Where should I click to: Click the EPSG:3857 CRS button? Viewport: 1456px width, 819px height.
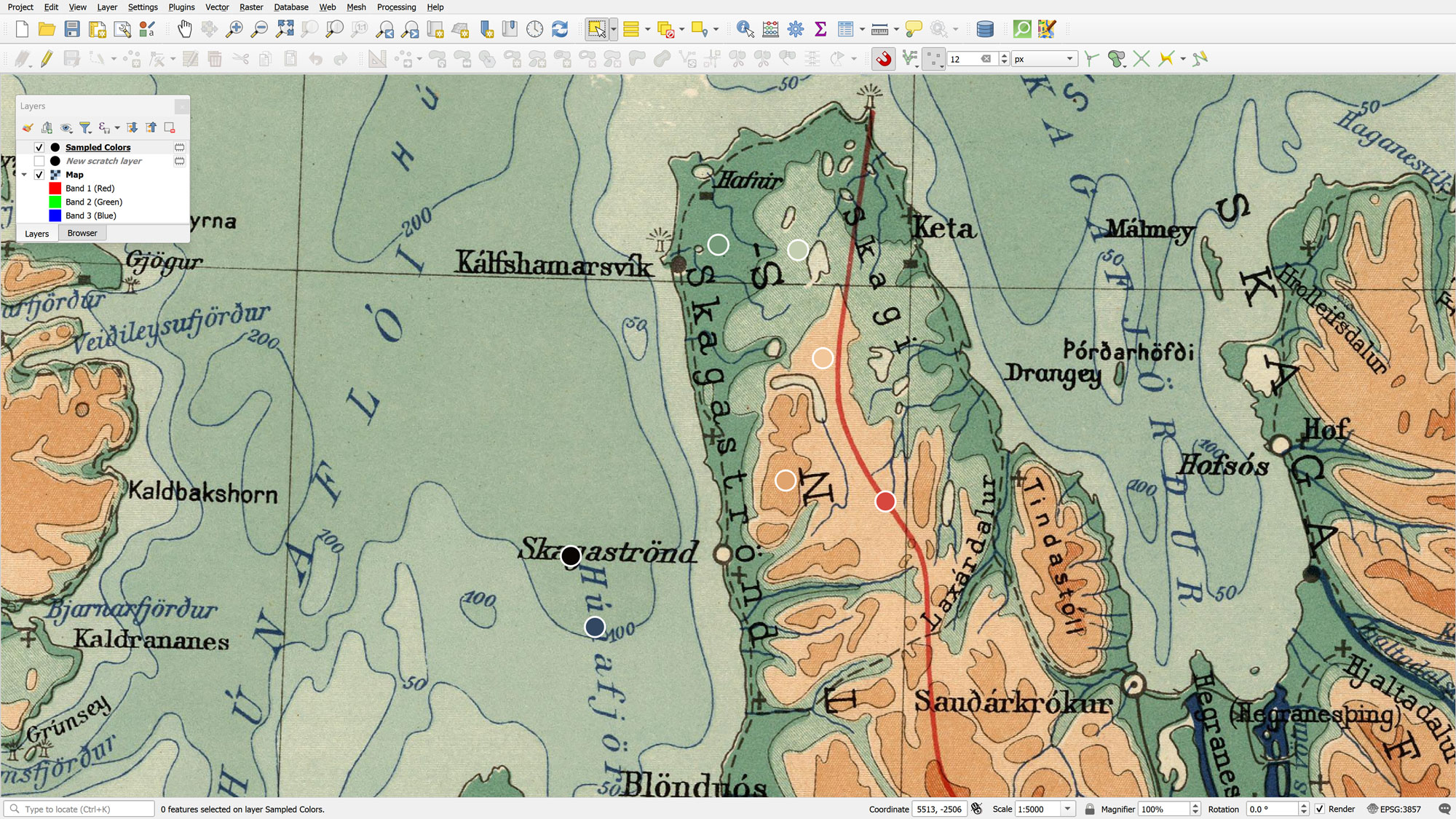[x=1394, y=809]
